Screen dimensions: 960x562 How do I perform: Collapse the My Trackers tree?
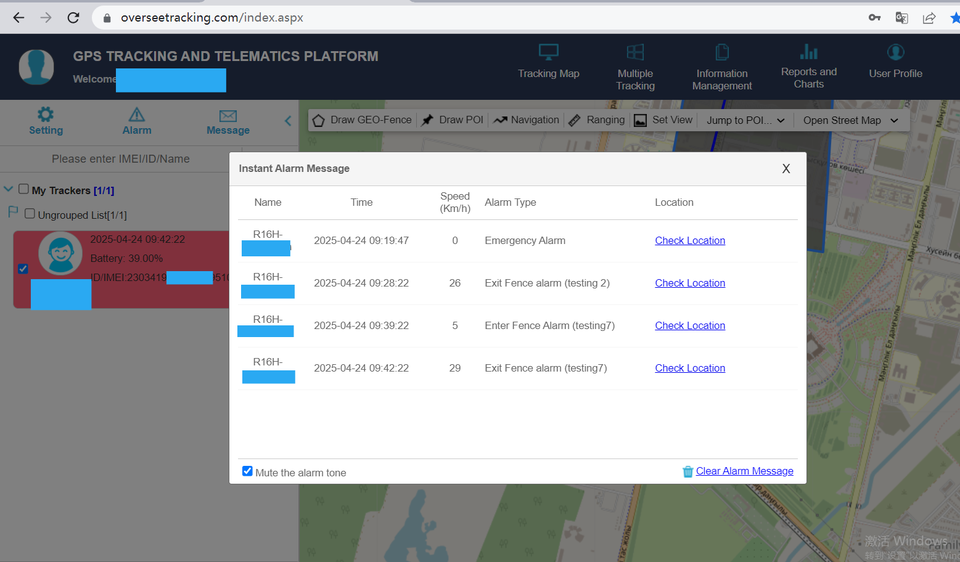coord(9,190)
